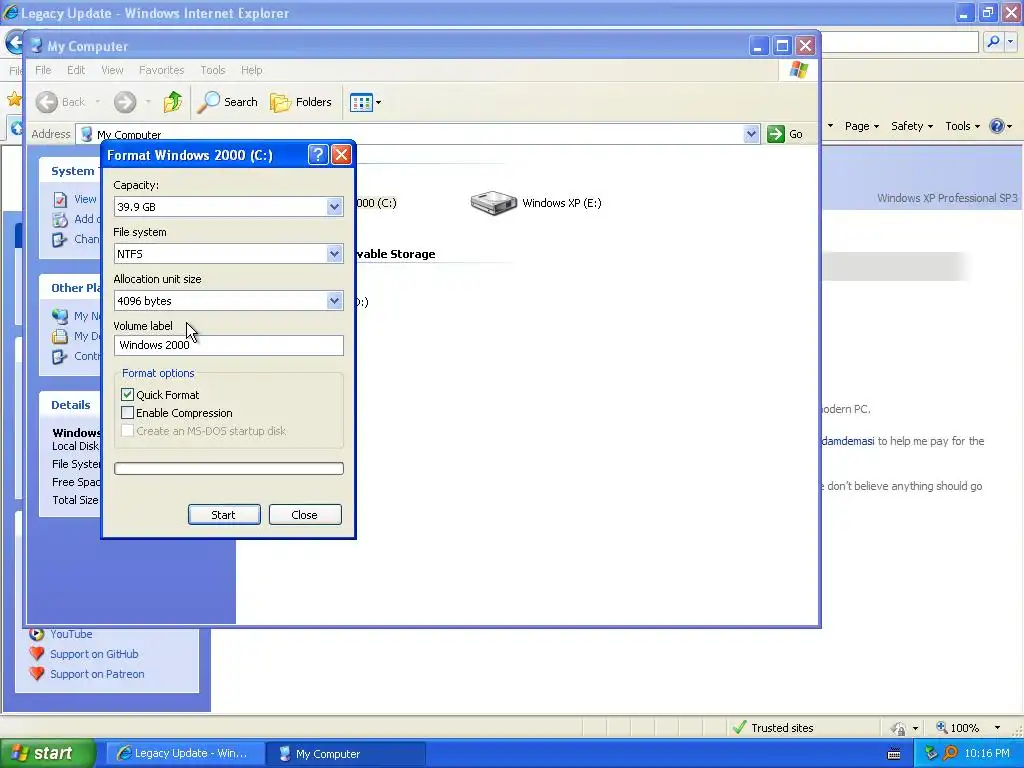Viewport: 1024px width, 768px height.
Task: Click the taskbar clock 10:16 PM
Action: click(x=987, y=754)
